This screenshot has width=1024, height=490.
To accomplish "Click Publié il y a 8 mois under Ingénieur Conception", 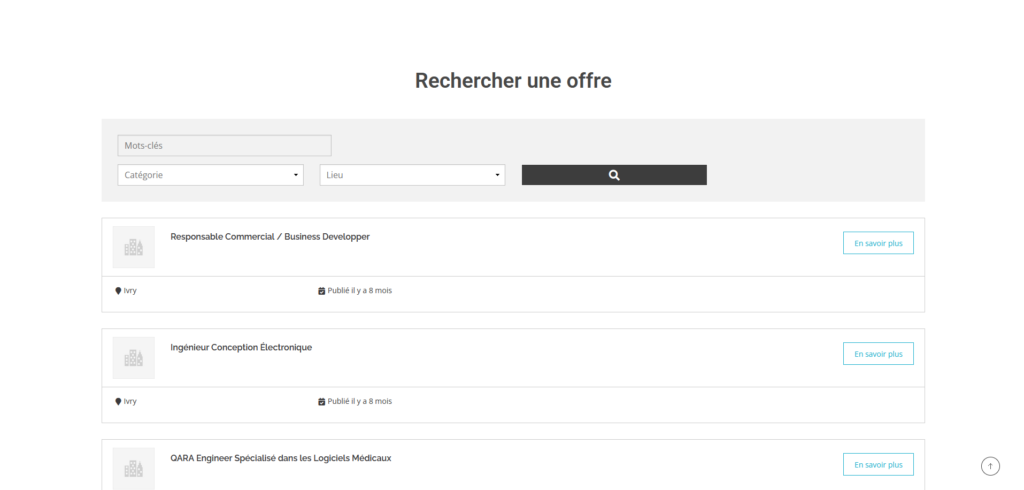I will (360, 402).
